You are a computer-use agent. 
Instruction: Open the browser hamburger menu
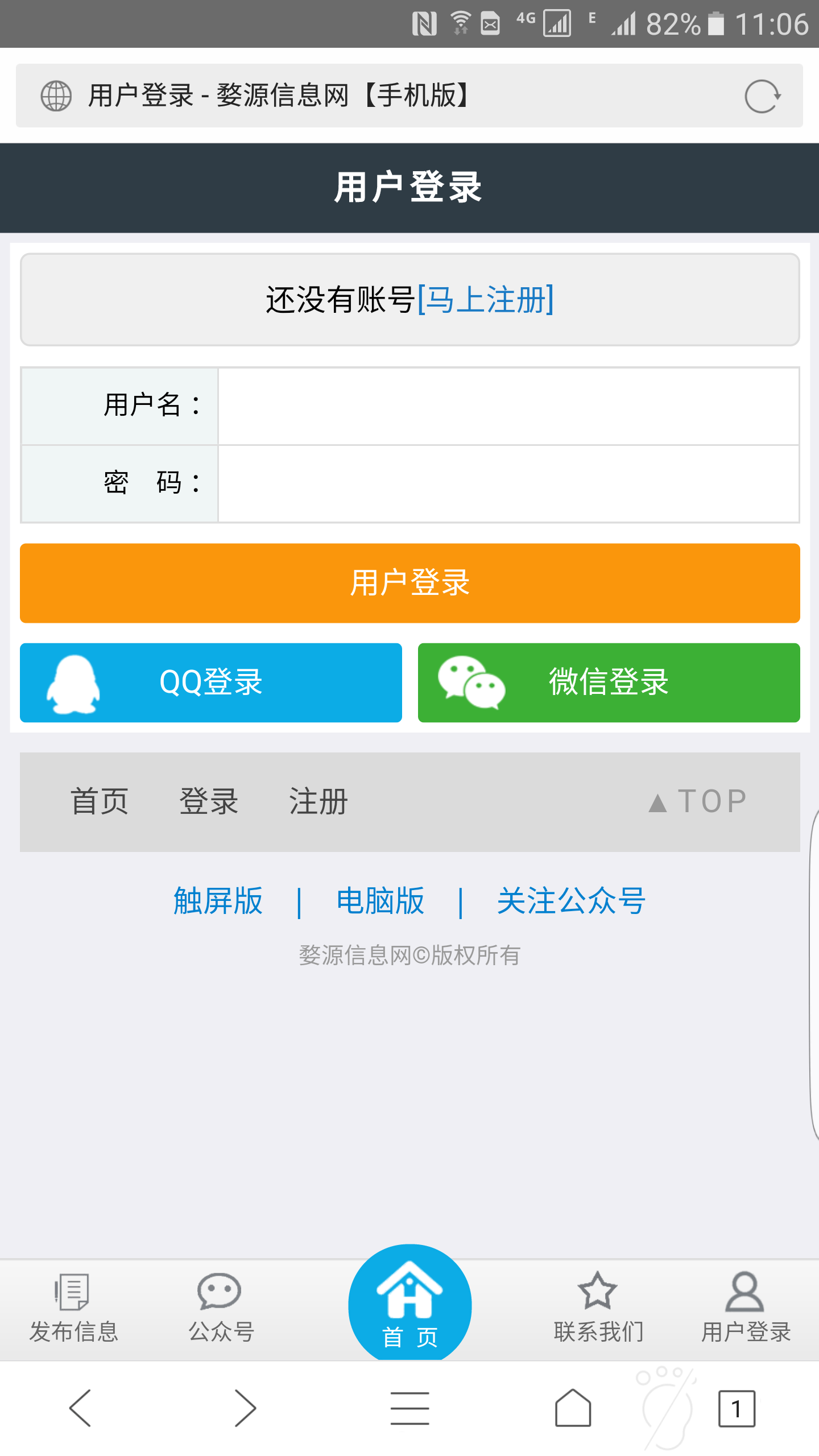pos(409,1408)
